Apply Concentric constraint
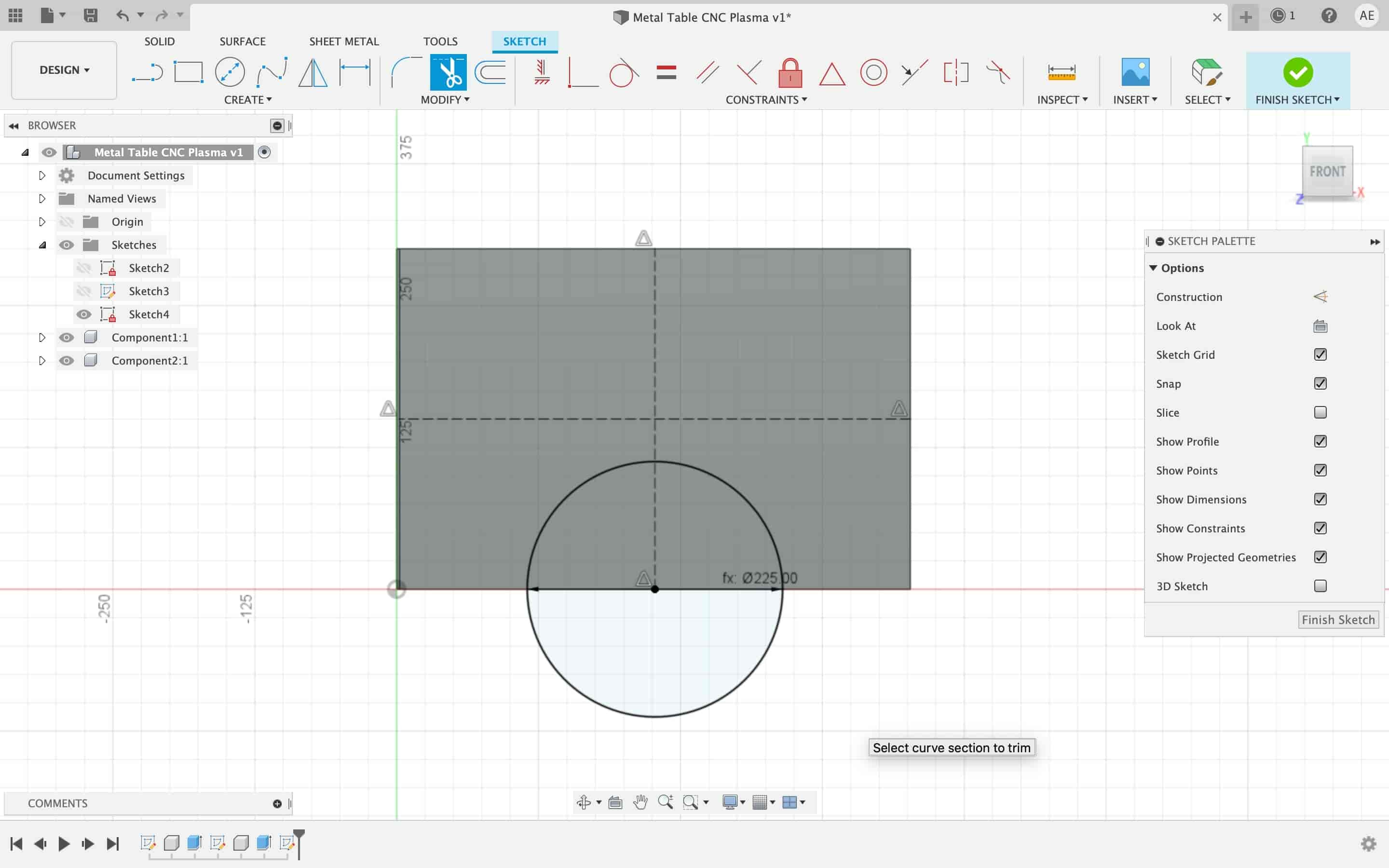The height and width of the screenshot is (868, 1389). (873, 72)
